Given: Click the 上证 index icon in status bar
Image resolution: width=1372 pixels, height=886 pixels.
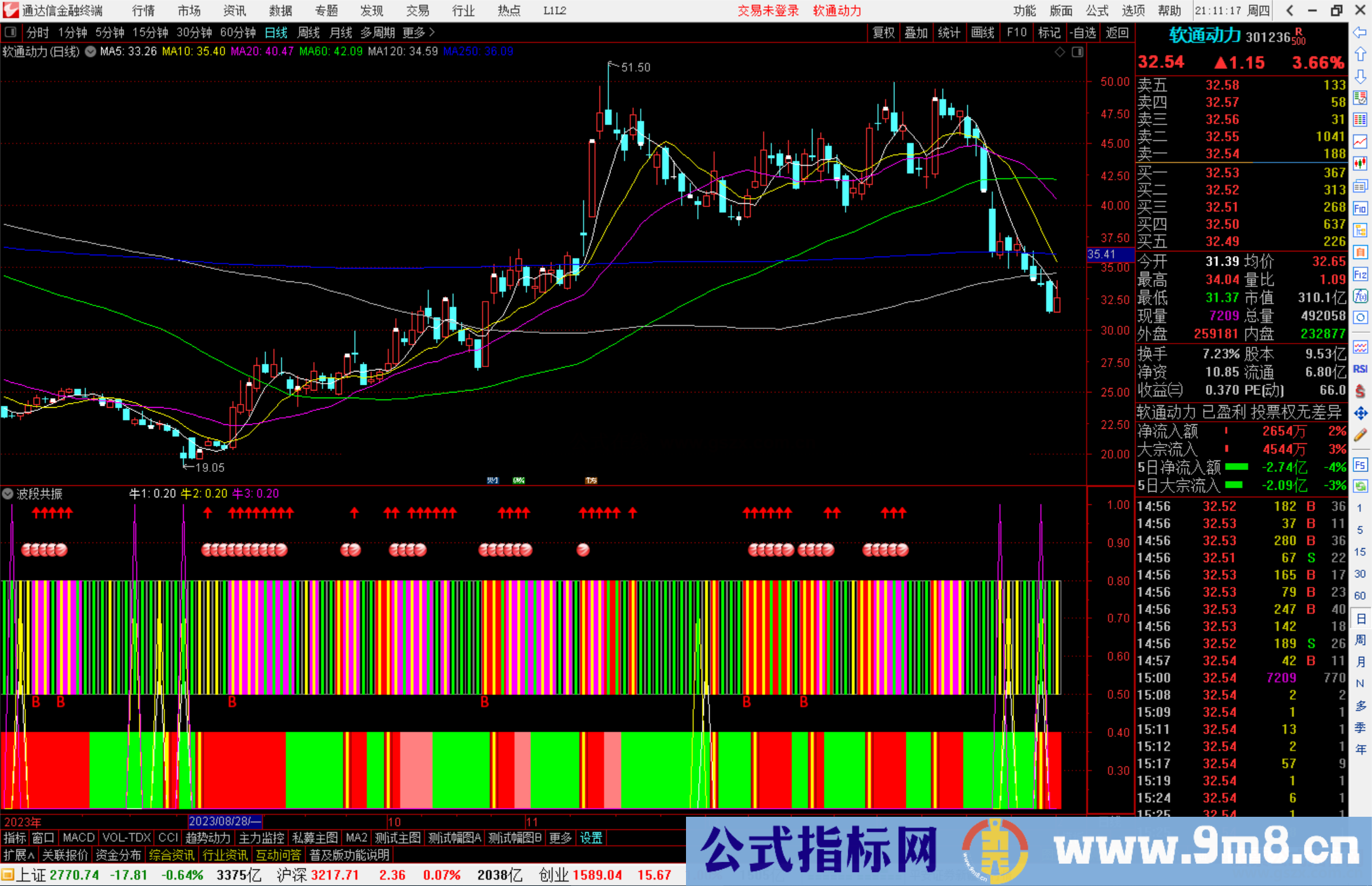Looking at the screenshot, I should point(9,875).
